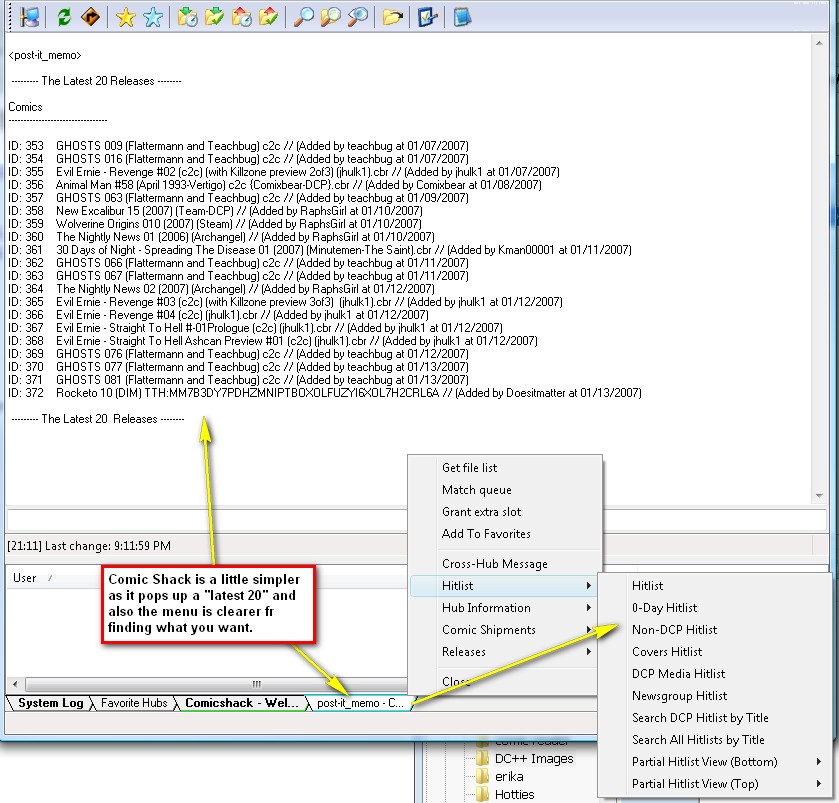
Task: Click the first magnifying glass Search icon
Action: (303, 16)
